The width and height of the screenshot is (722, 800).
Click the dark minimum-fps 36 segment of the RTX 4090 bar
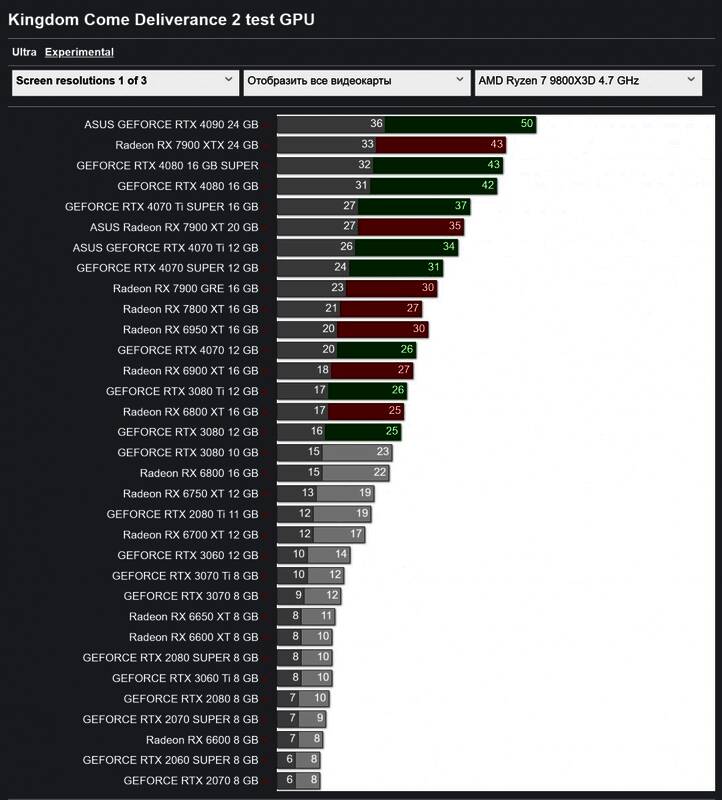(330, 124)
